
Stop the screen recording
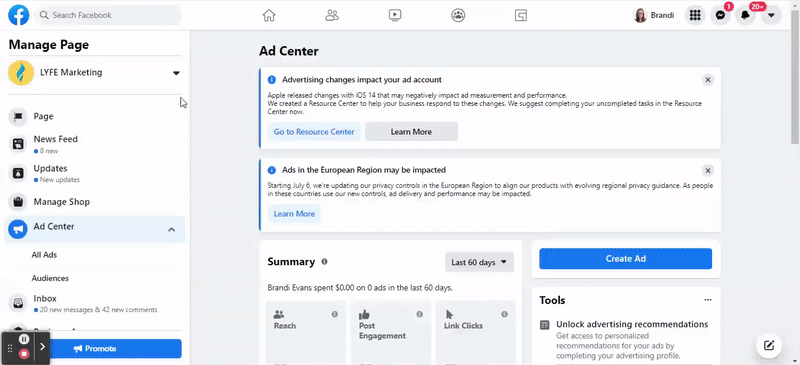click(24, 353)
